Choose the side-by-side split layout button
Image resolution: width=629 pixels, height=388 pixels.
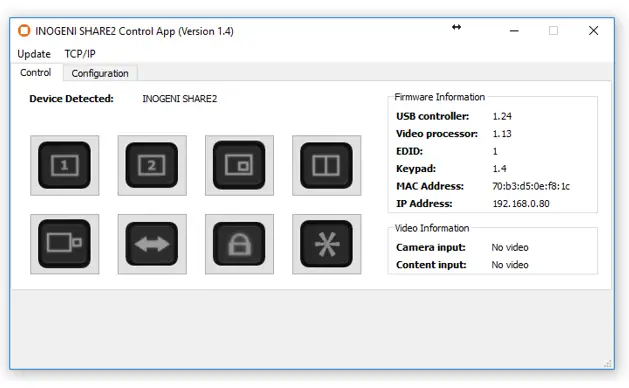[x=327, y=165]
